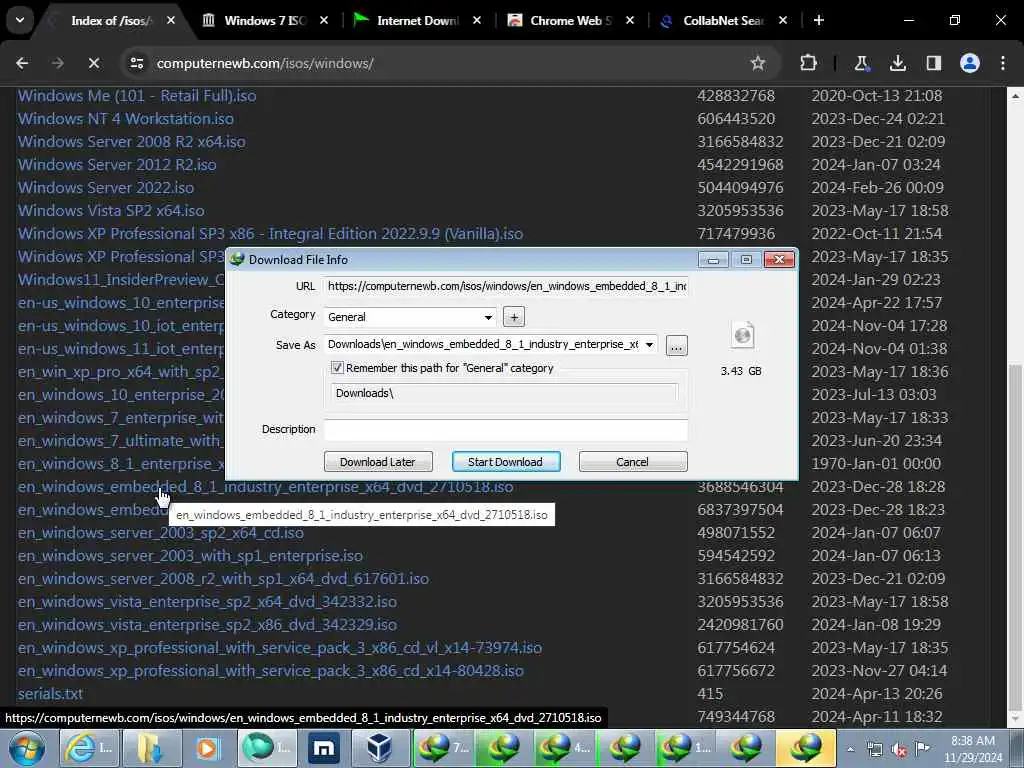Toggle Remember this path for General category
This screenshot has height=768, width=1024.
337,368
